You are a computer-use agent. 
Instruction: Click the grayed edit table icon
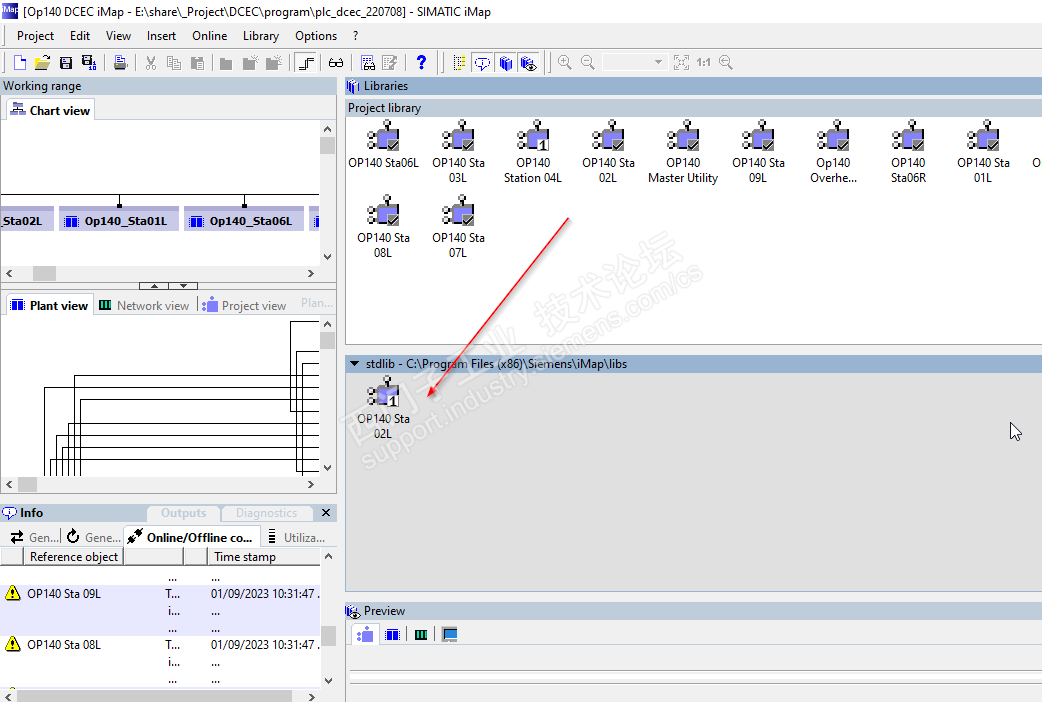click(x=390, y=62)
